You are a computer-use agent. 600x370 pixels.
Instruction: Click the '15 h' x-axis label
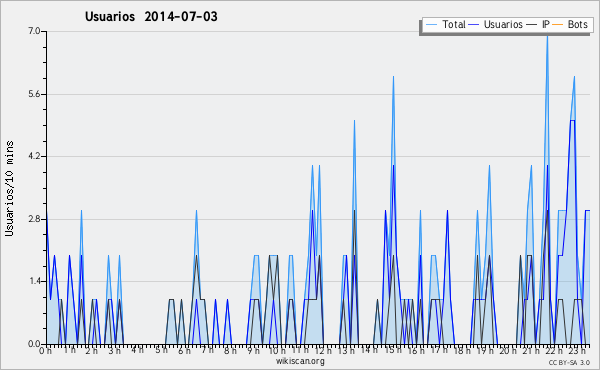coord(393,350)
